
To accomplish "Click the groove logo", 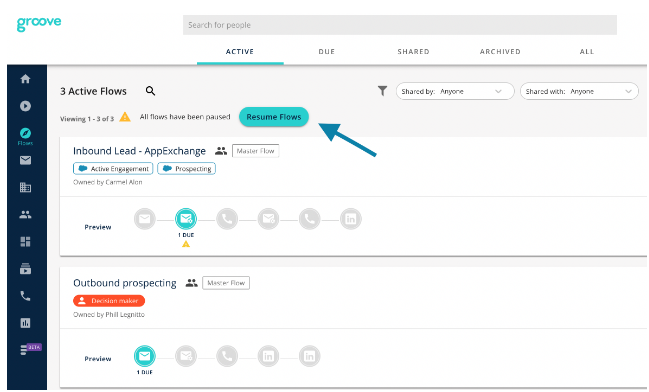I will [x=39, y=23].
